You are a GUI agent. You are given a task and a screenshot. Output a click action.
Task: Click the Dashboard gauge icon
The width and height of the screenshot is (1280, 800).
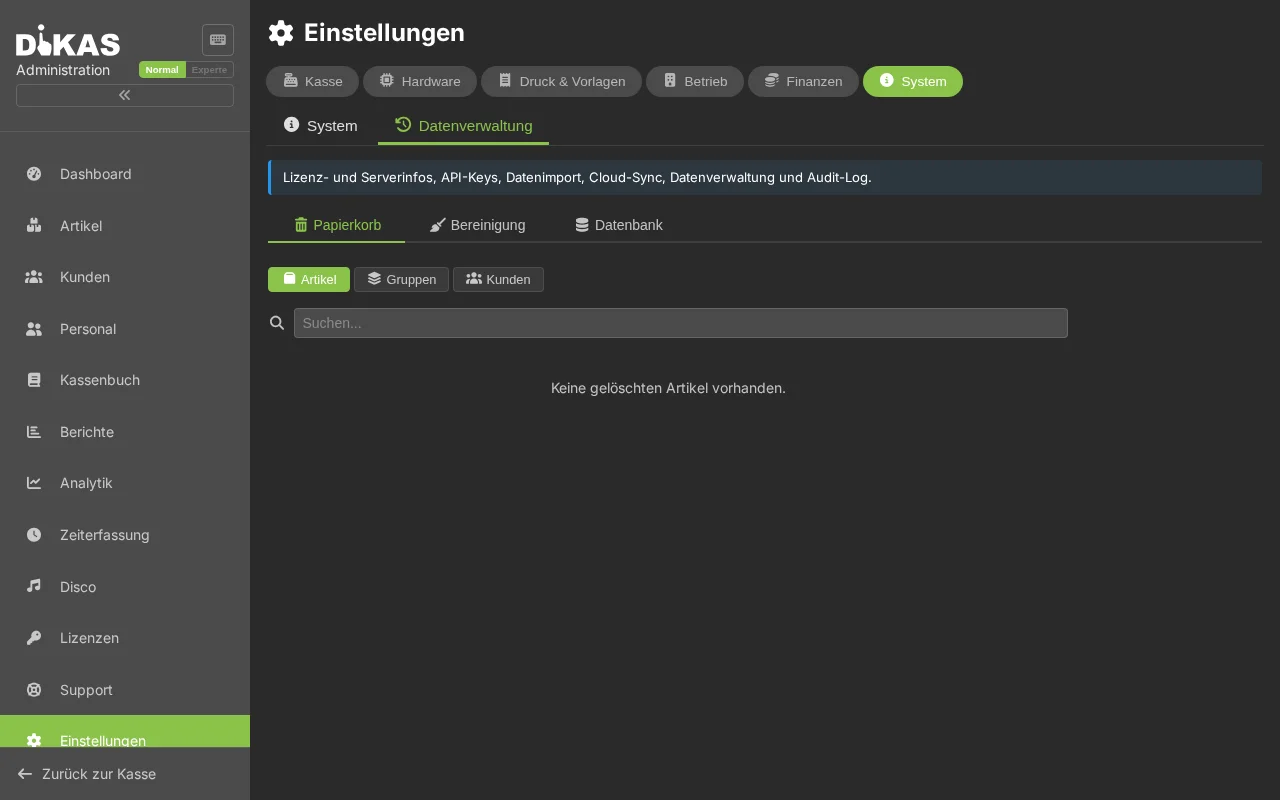34,174
